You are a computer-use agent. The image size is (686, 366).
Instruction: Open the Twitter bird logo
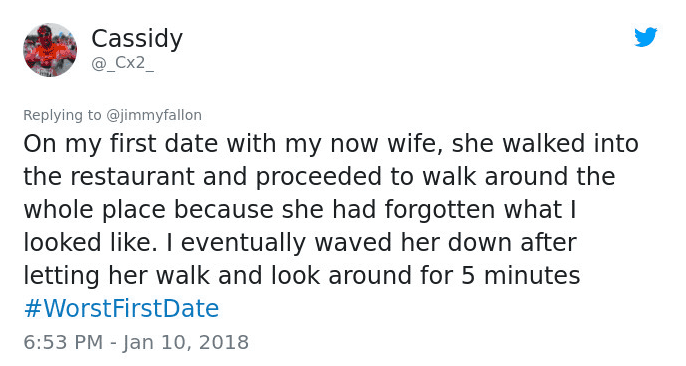646,37
